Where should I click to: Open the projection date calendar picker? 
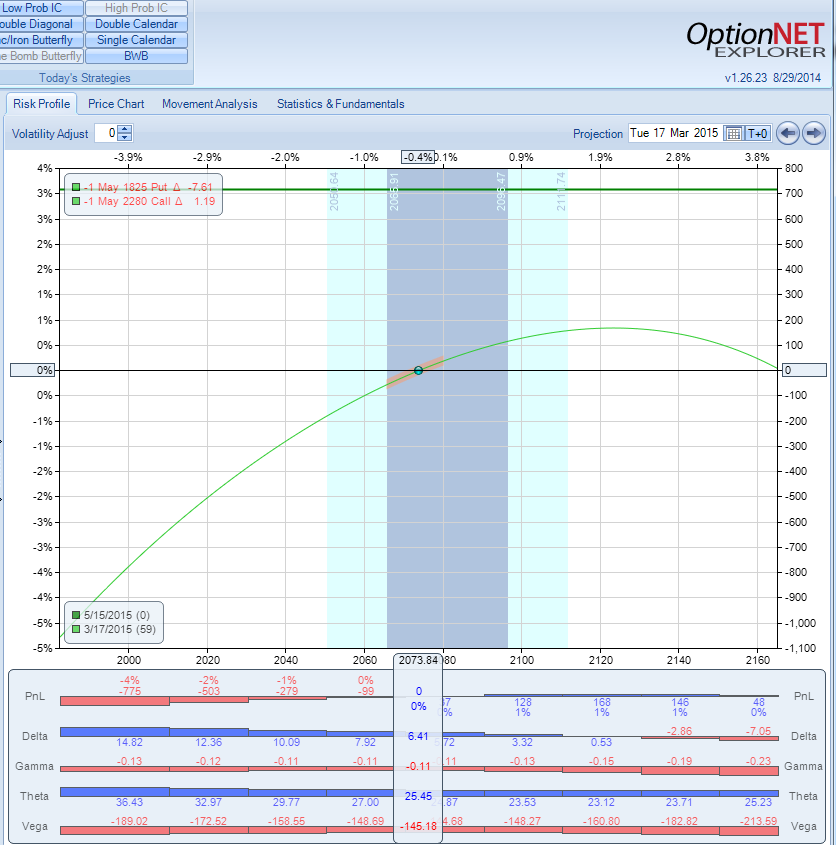pyautogui.click(x=733, y=133)
